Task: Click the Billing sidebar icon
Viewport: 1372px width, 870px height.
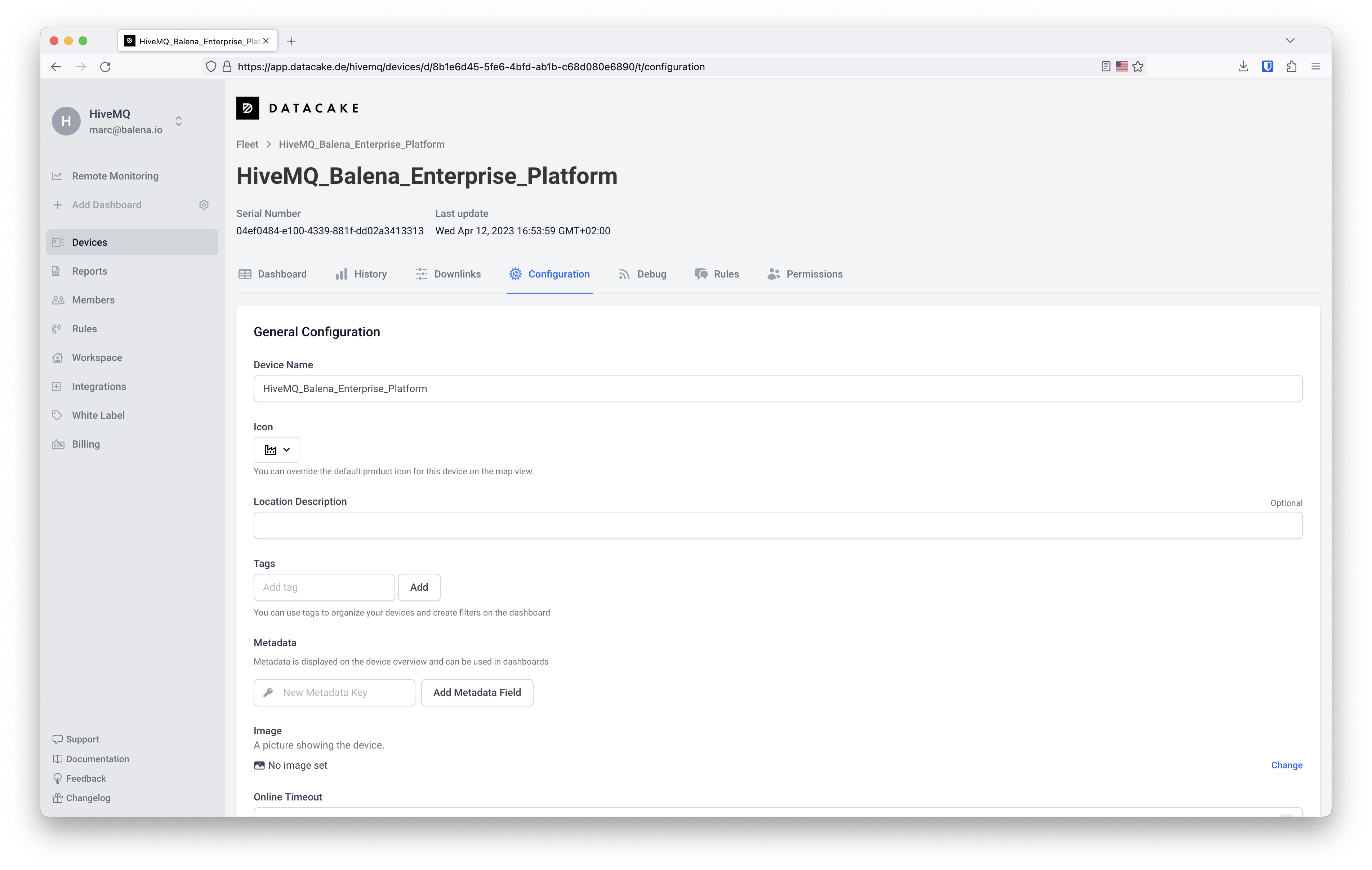Action: coord(57,444)
